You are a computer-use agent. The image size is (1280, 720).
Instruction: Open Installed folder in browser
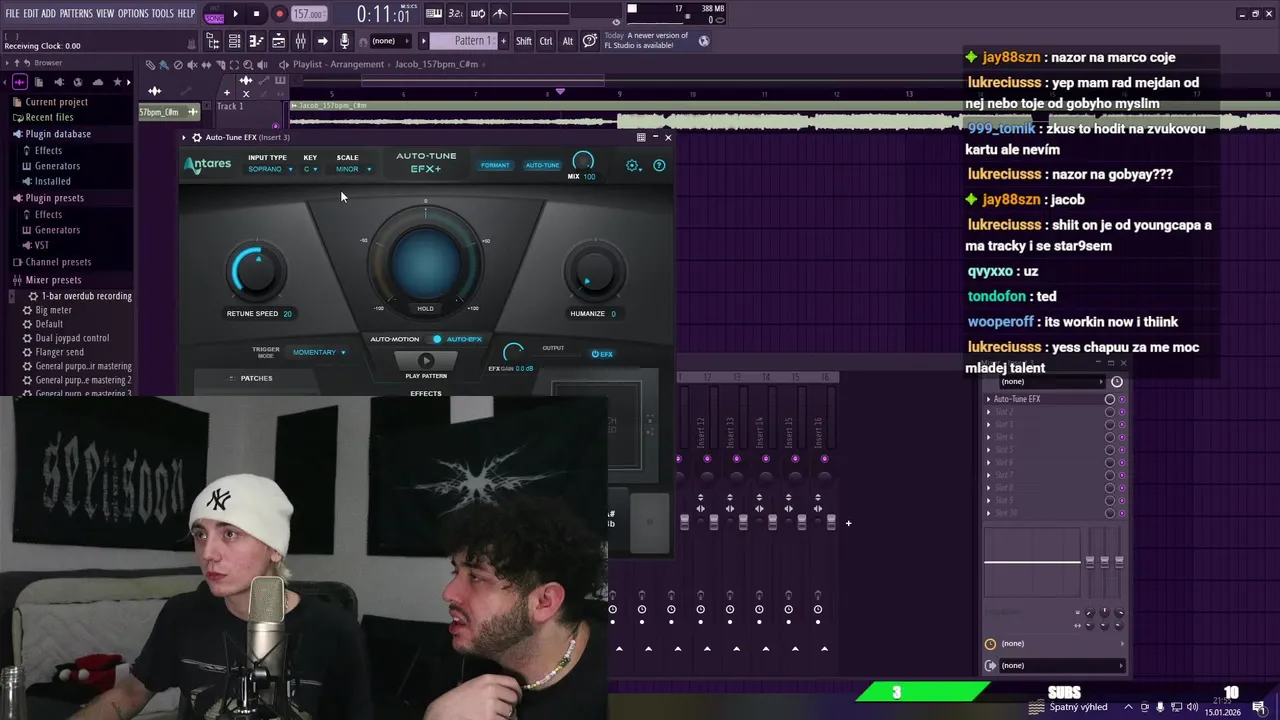(x=53, y=182)
